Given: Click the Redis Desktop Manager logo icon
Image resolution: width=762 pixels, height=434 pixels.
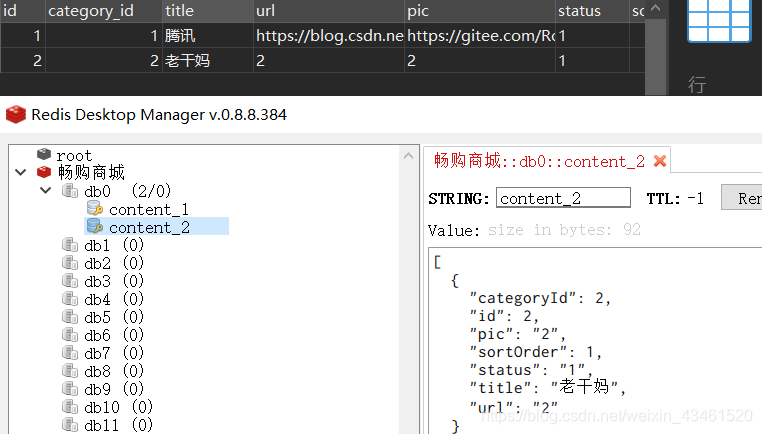Looking at the screenshot, I should pos(16,115).
